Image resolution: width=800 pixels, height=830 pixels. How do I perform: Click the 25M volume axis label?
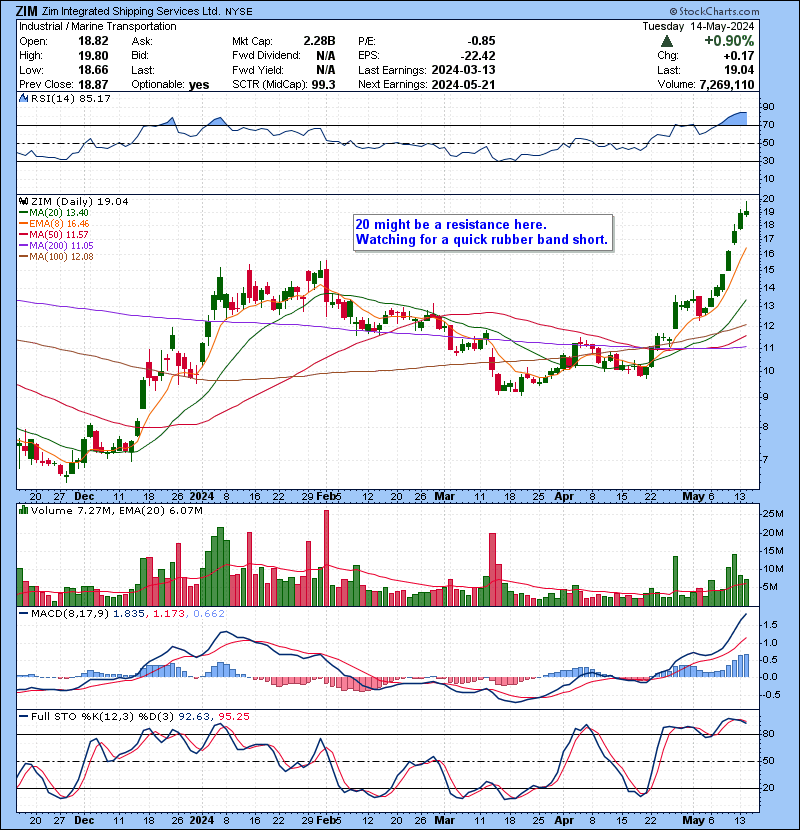tap(772, 513)
